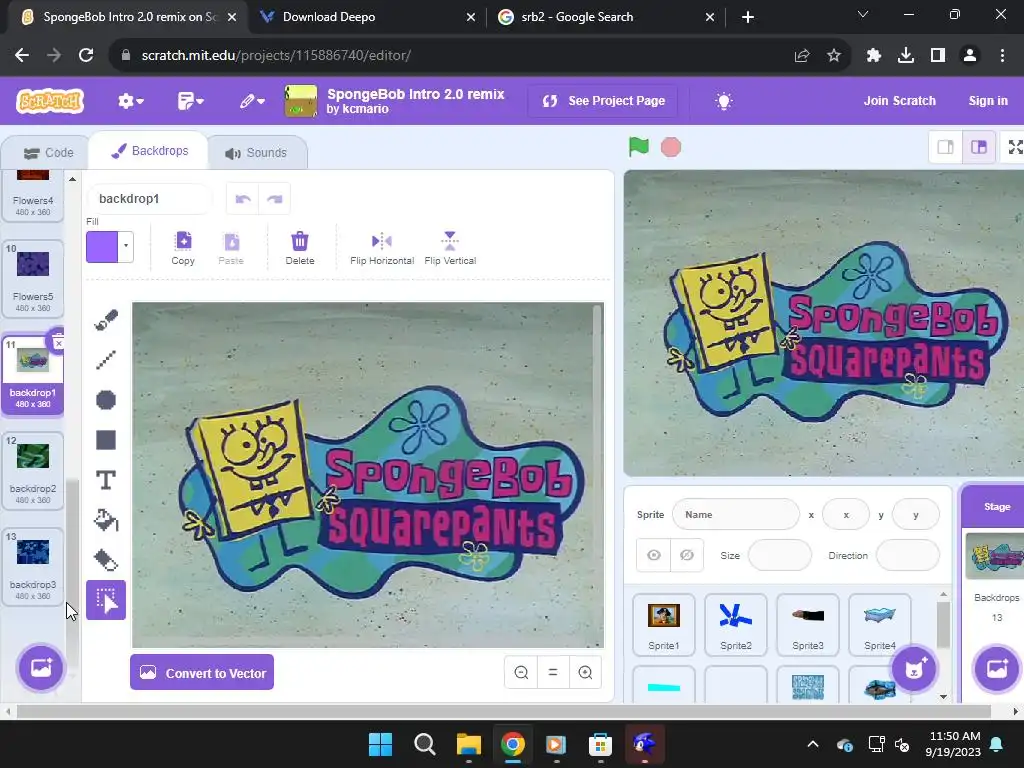Select SpongeBob Intro browser tab
The width and height of the screenshot is (1024, 768).
click(128, 17)
